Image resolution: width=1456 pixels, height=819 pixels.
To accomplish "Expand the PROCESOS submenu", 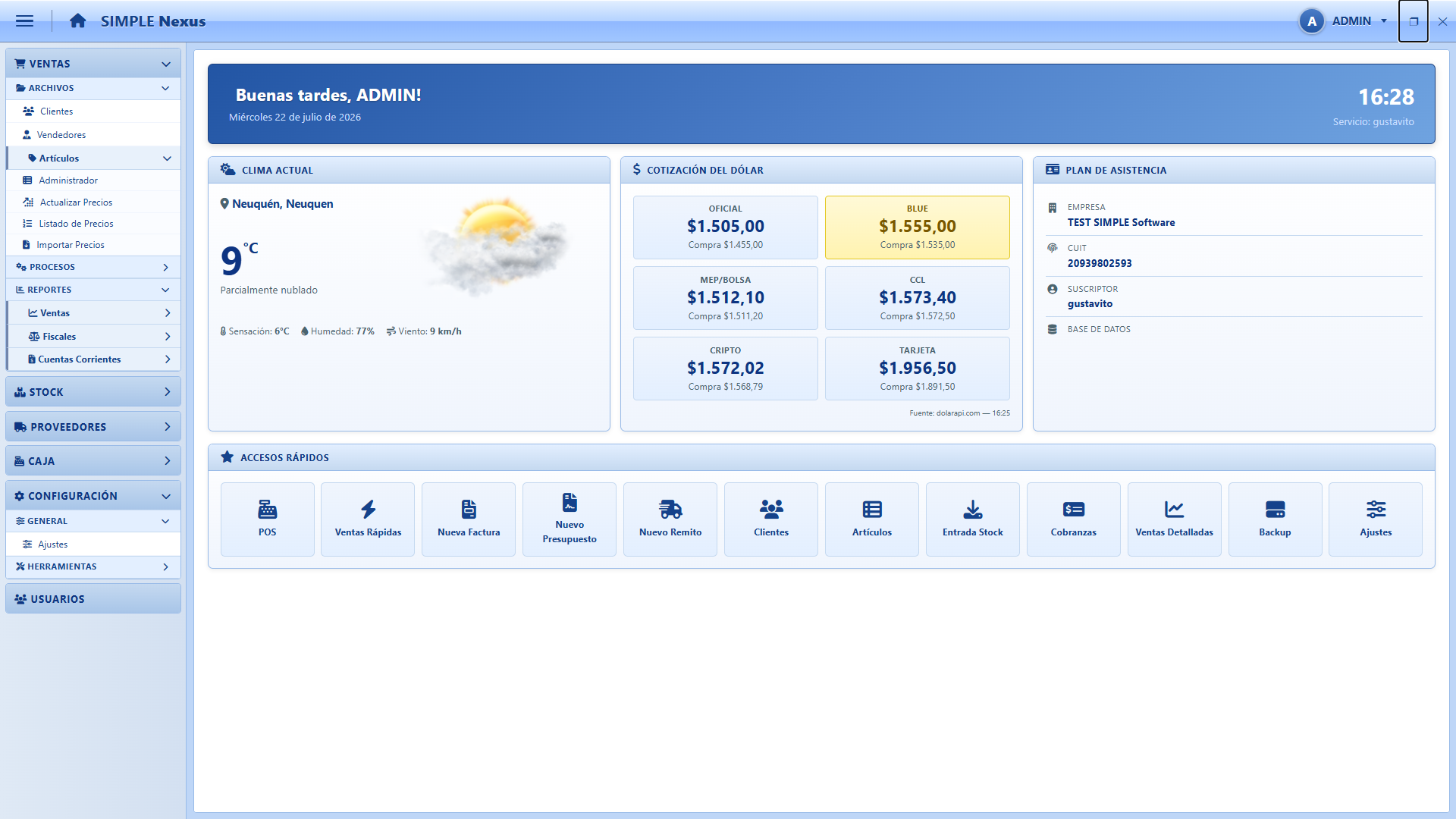I will tap(93, 267).
